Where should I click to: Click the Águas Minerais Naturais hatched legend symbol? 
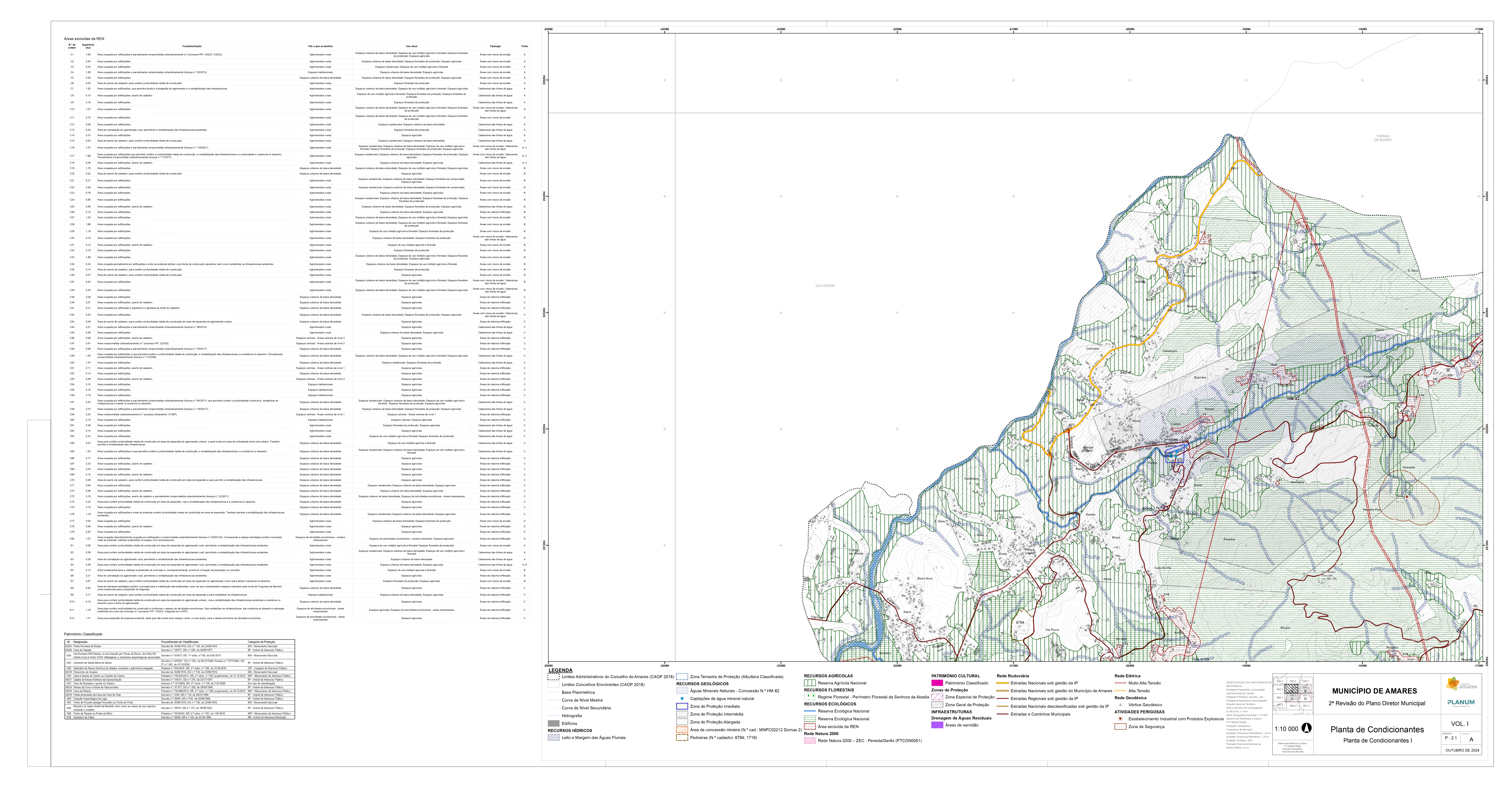coord(682,691)
